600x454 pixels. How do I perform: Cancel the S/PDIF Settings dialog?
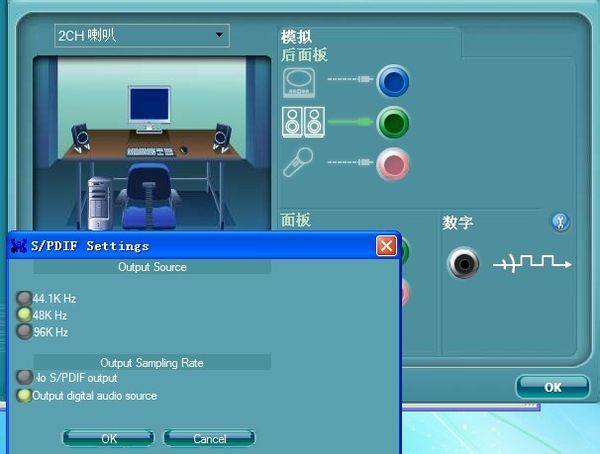tap(209, 438)
